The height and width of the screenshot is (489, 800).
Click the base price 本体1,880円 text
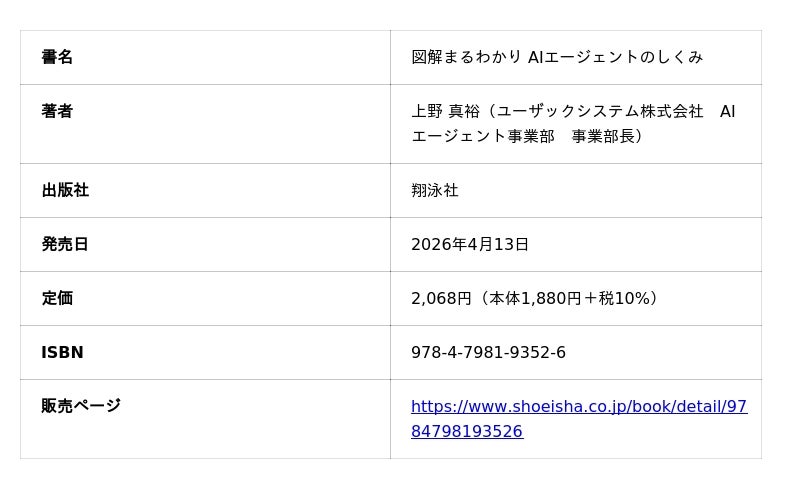[535, 299]
